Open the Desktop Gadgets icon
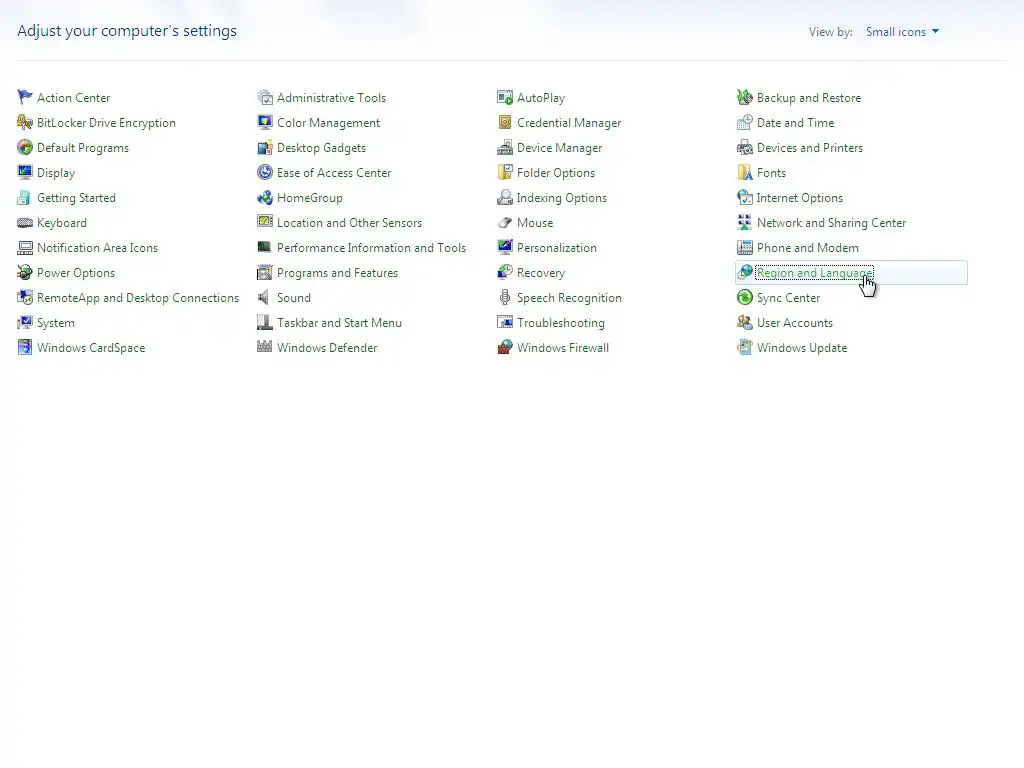The width and height of the screenshot is (1024, 768). tap(264, 148)
